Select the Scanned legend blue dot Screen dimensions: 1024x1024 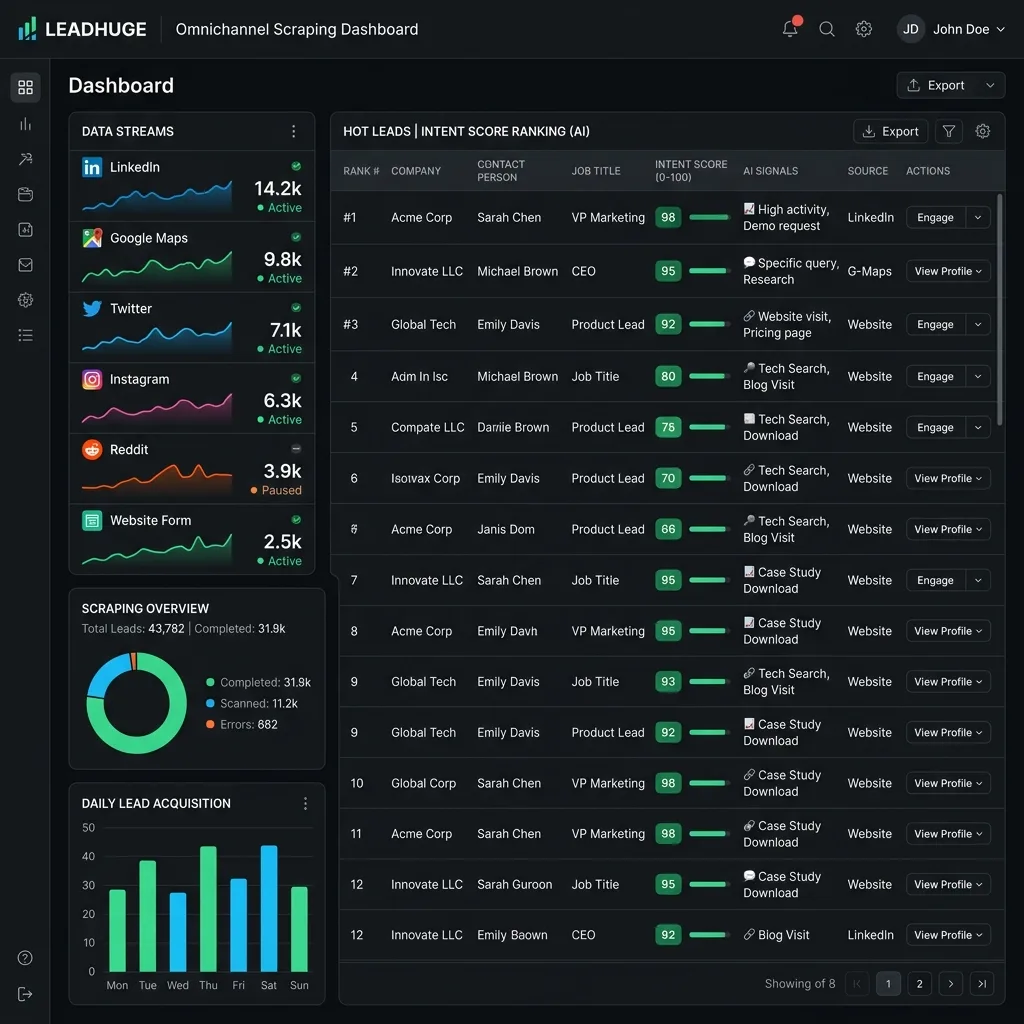tap(210, 703)
